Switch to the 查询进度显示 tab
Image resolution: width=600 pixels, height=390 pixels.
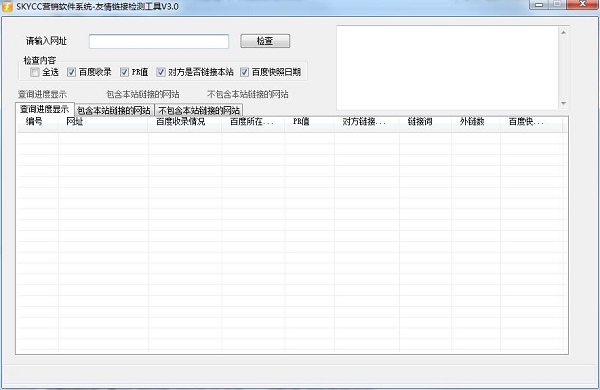(x=45, y=109)
